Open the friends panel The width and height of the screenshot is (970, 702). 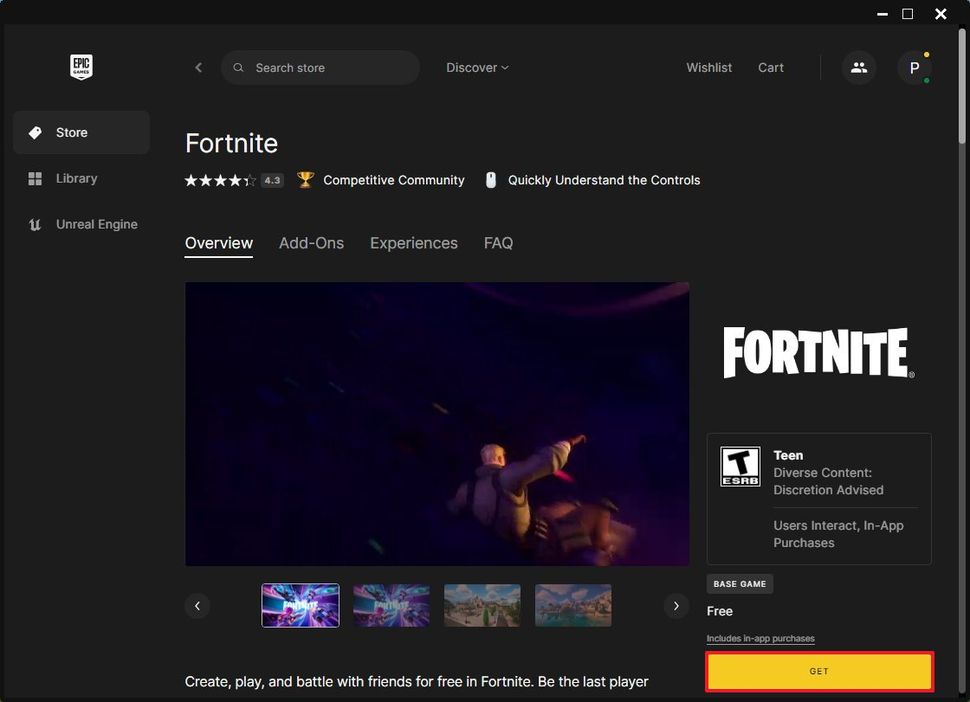point(858,67)
